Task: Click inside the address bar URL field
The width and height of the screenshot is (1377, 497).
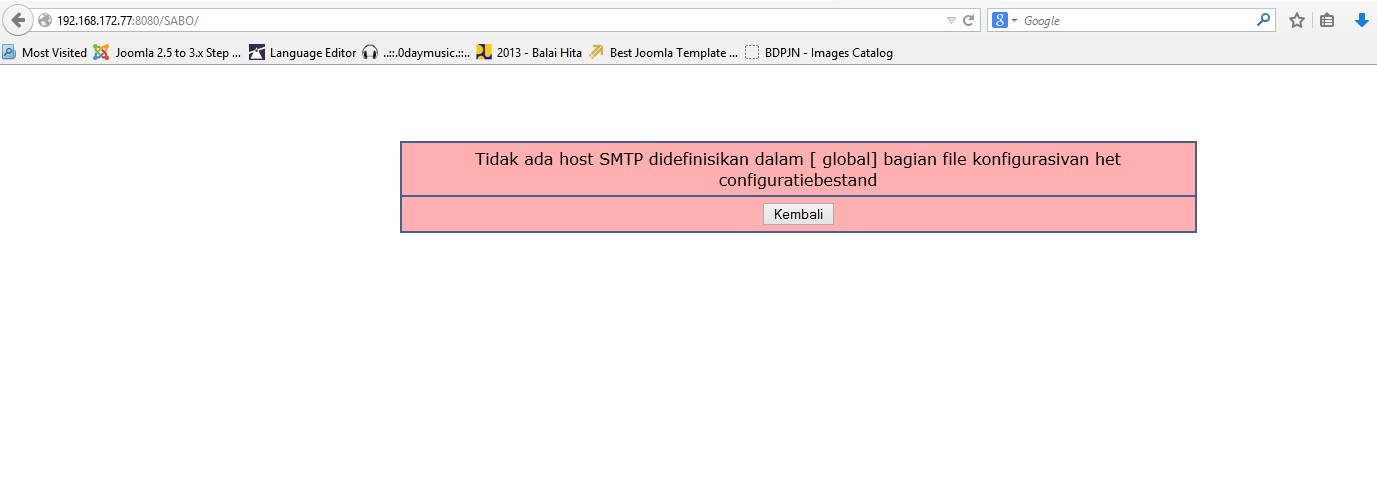Action: (500, 20)
